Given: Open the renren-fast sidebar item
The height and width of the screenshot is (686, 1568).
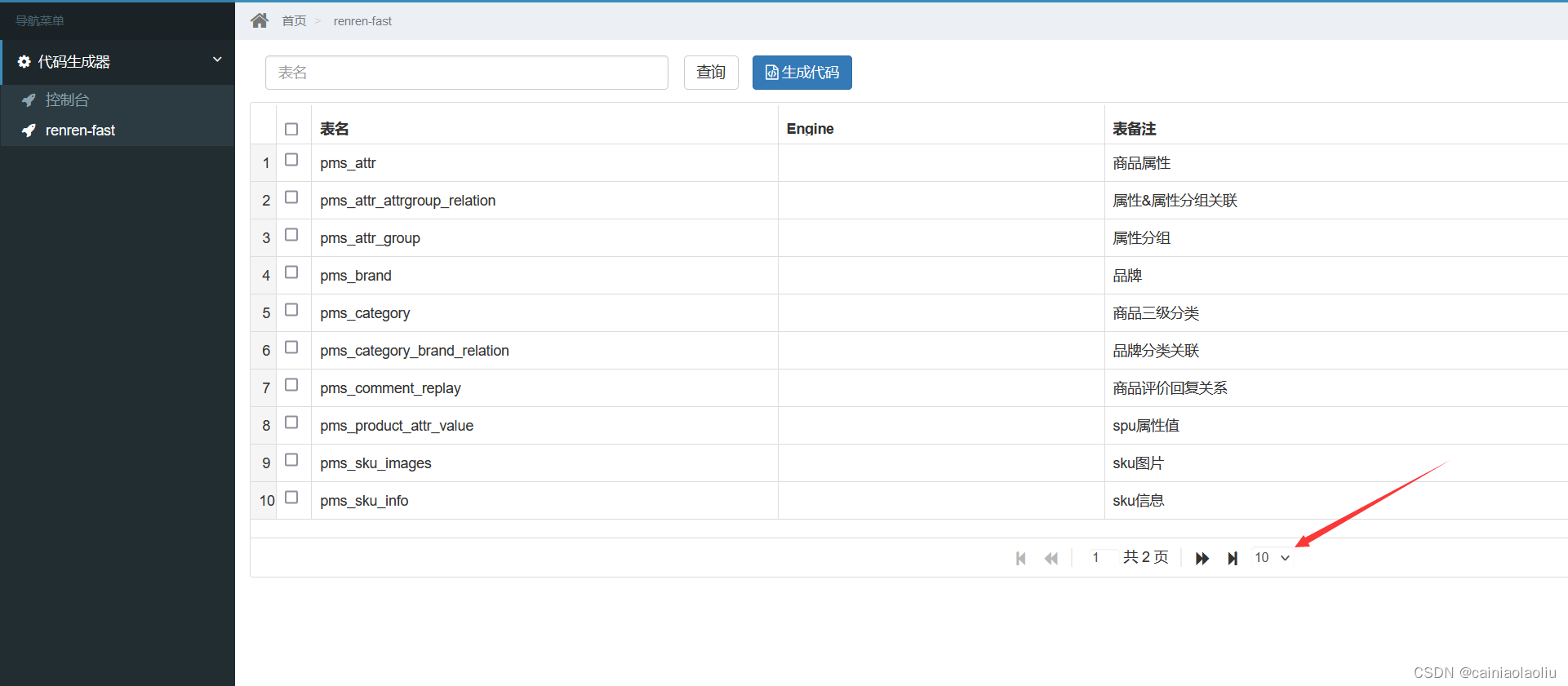Looking at the screenshot, I should (x=118, y=131).
